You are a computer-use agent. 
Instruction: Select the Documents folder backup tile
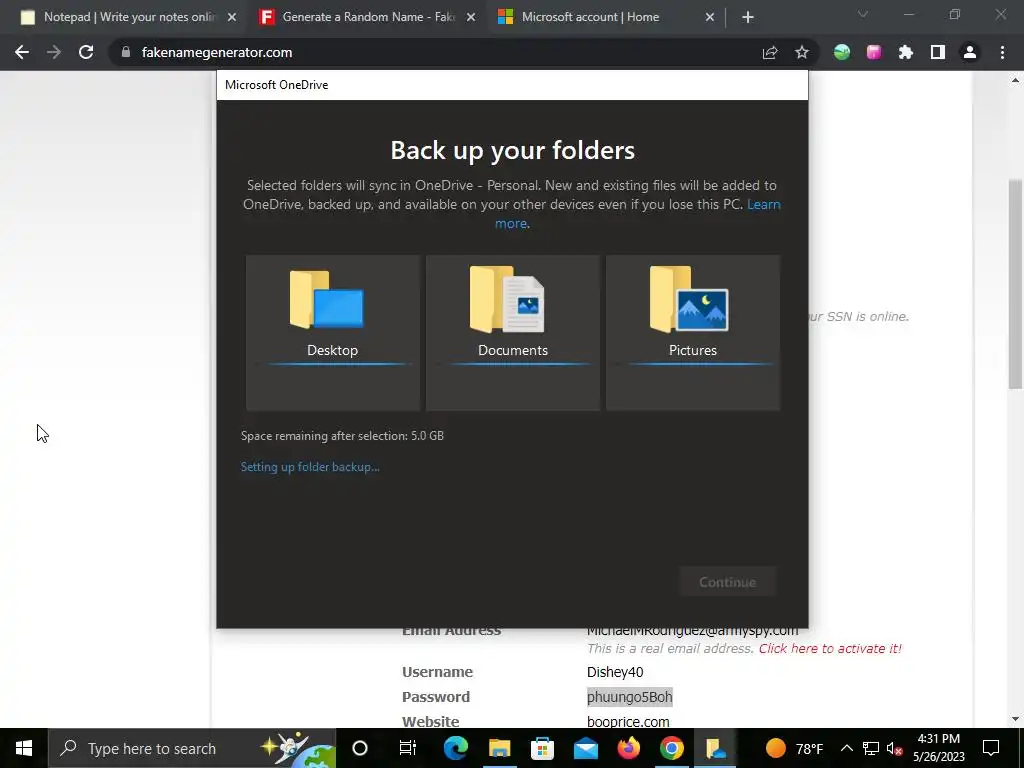click(x=513, y=332)
